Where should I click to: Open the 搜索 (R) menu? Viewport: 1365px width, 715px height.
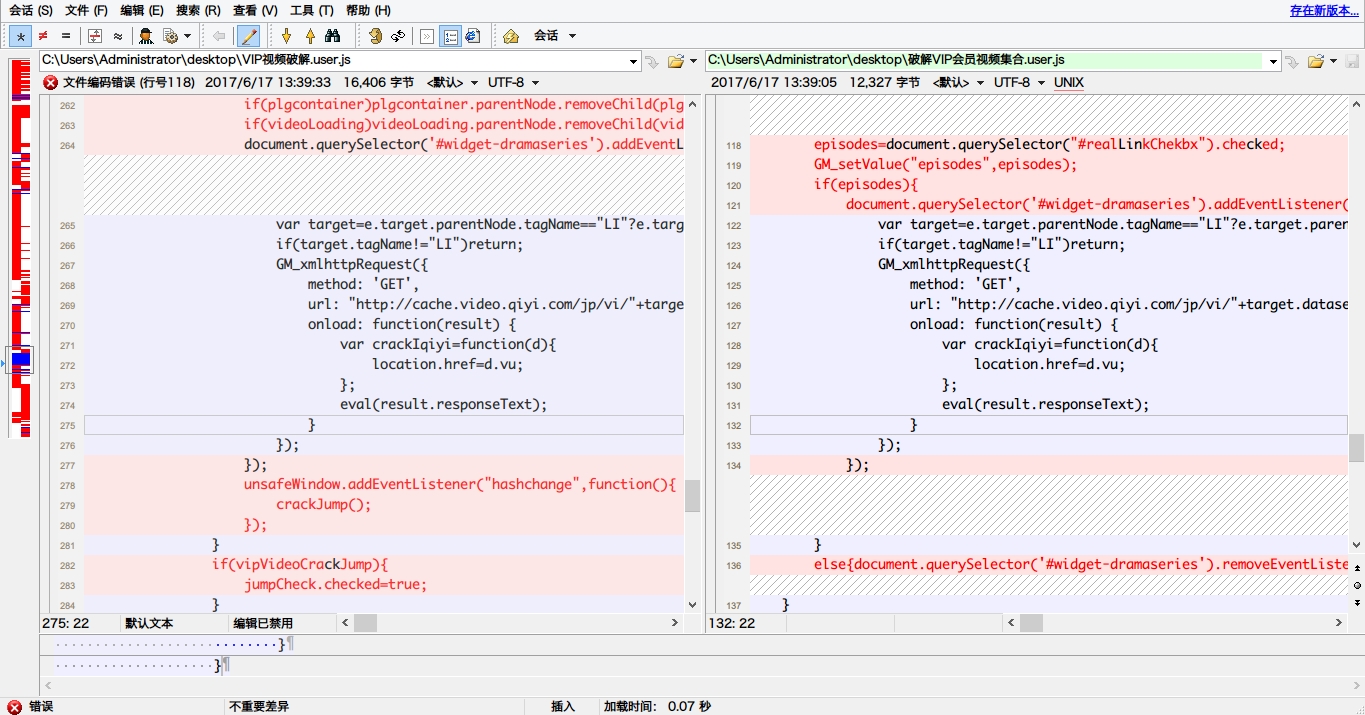click(x=198, y=10)
